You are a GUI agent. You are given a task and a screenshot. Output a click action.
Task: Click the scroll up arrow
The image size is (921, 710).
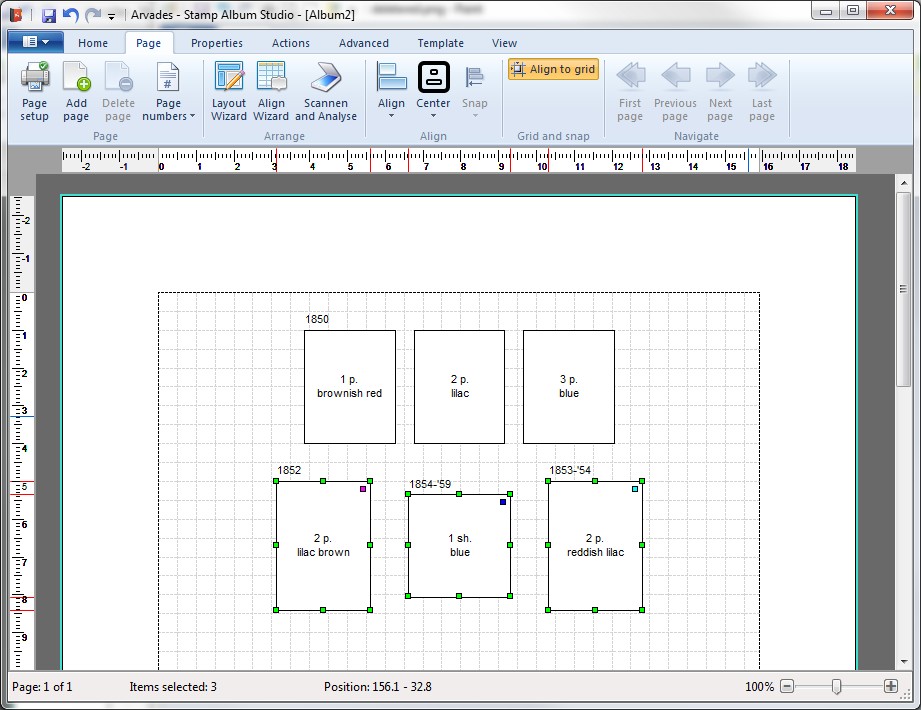[x=904, y=183]
